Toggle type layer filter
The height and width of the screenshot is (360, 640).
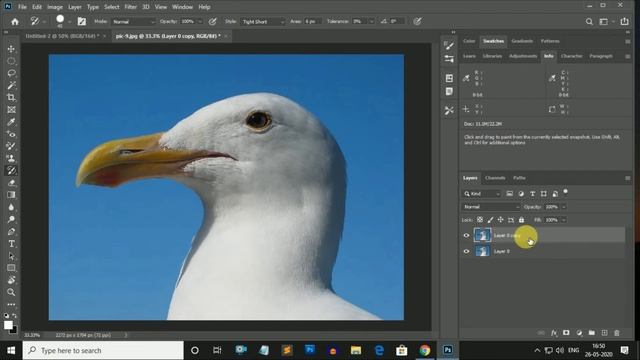click(x=532, y=194)
